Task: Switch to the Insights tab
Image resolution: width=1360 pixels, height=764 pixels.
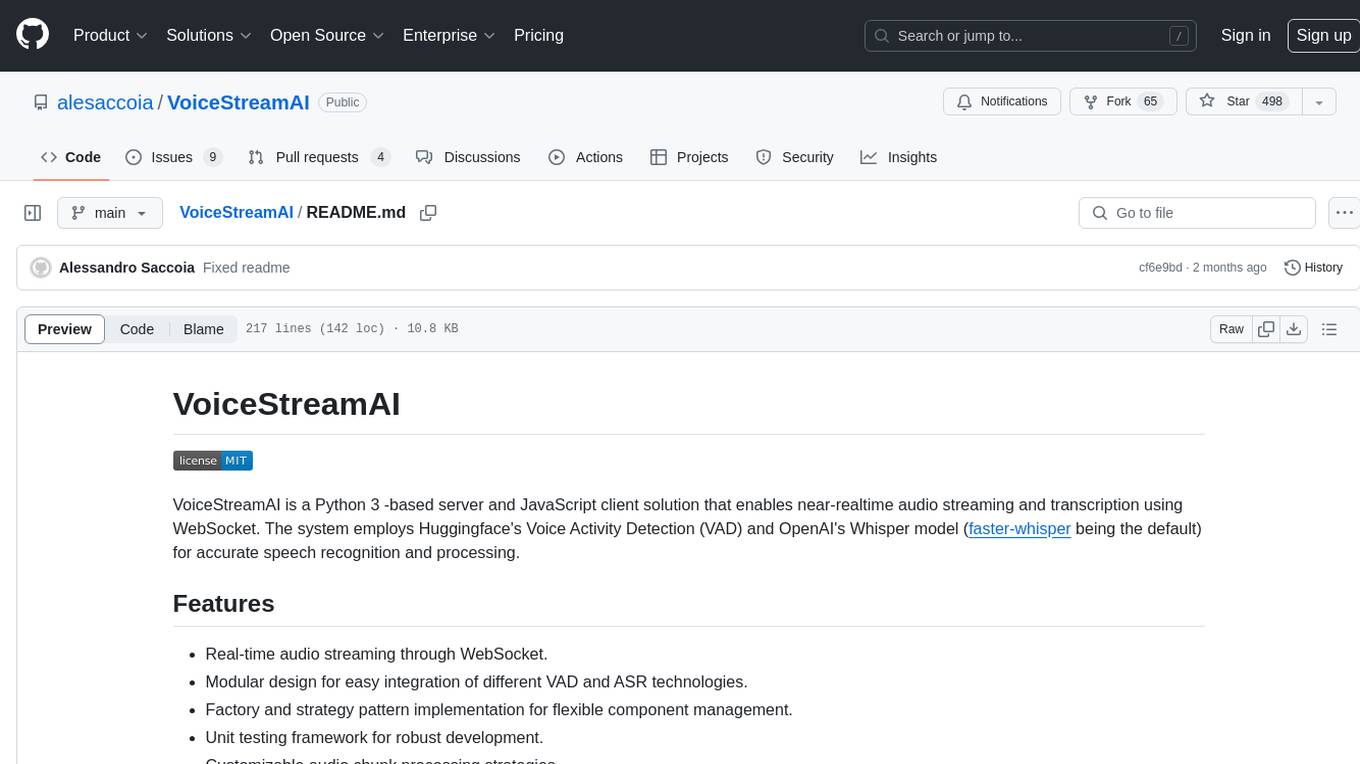Action: (x=899, y=157)
